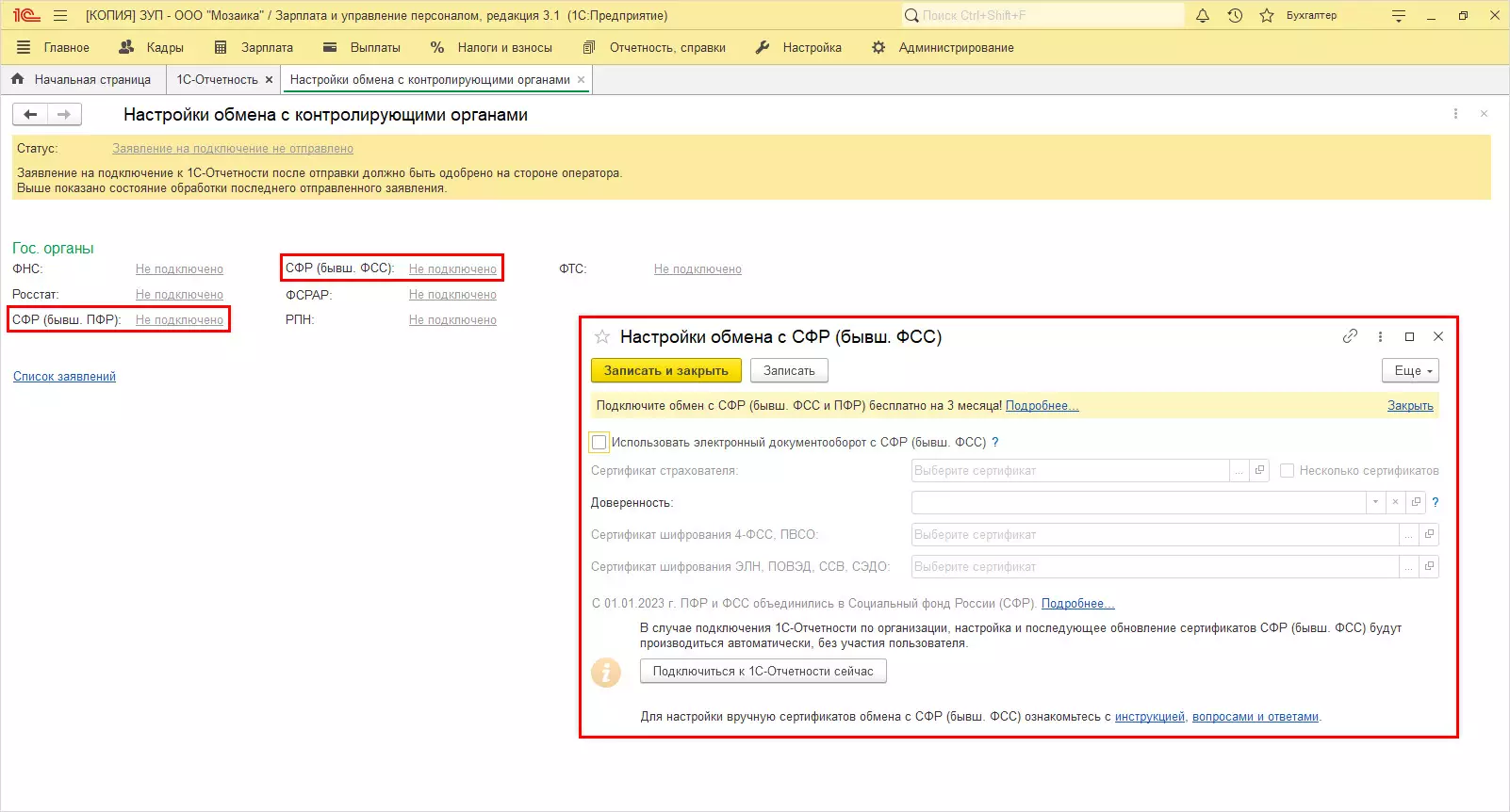The height and width of the screenshot is (812, 1510).
Task: Open ФСРАР Не подключено link
Action: pyautogui.click(x=452, y=295)
